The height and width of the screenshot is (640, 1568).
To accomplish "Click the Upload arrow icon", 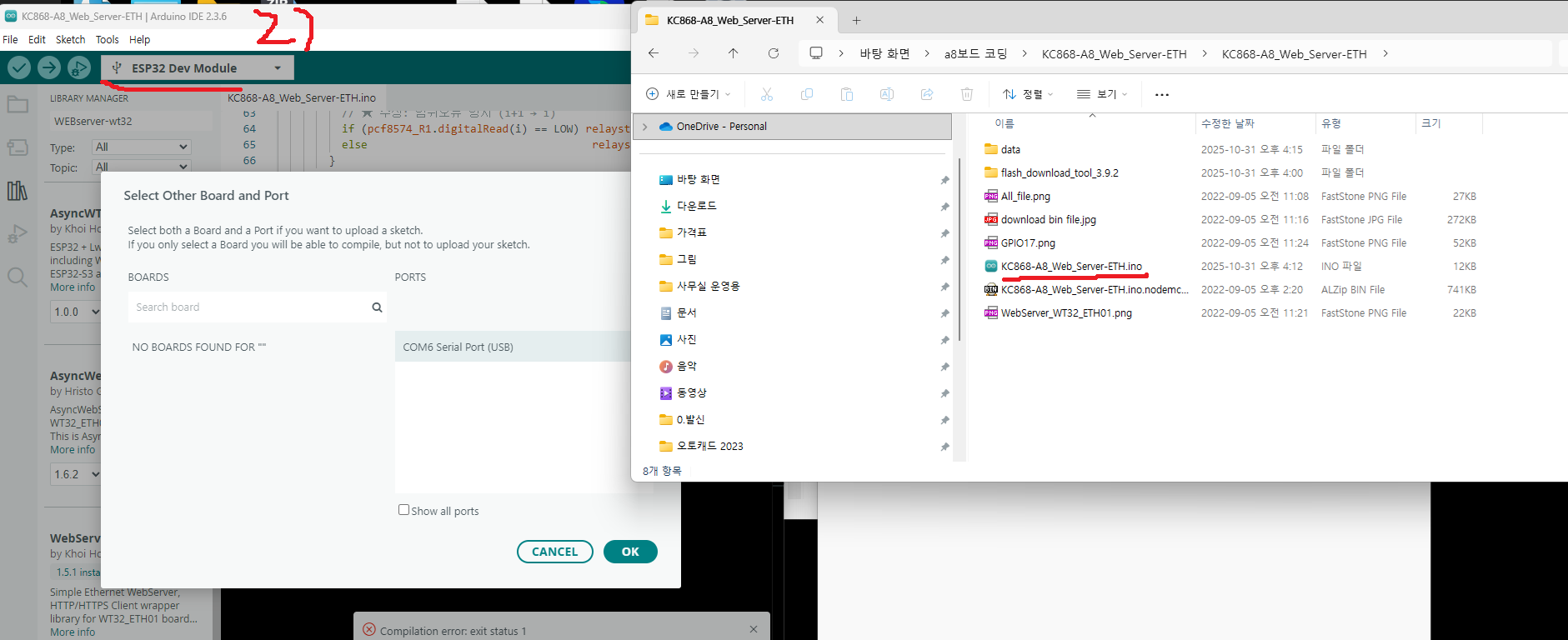I will pos(49,67).
